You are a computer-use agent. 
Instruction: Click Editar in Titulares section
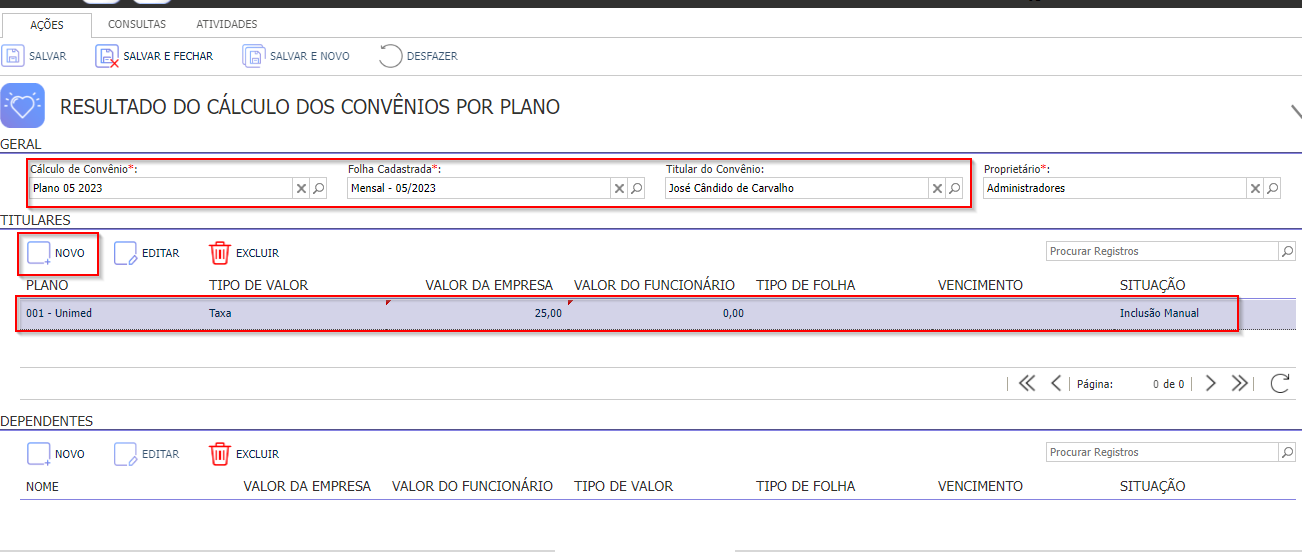point(147,253)
